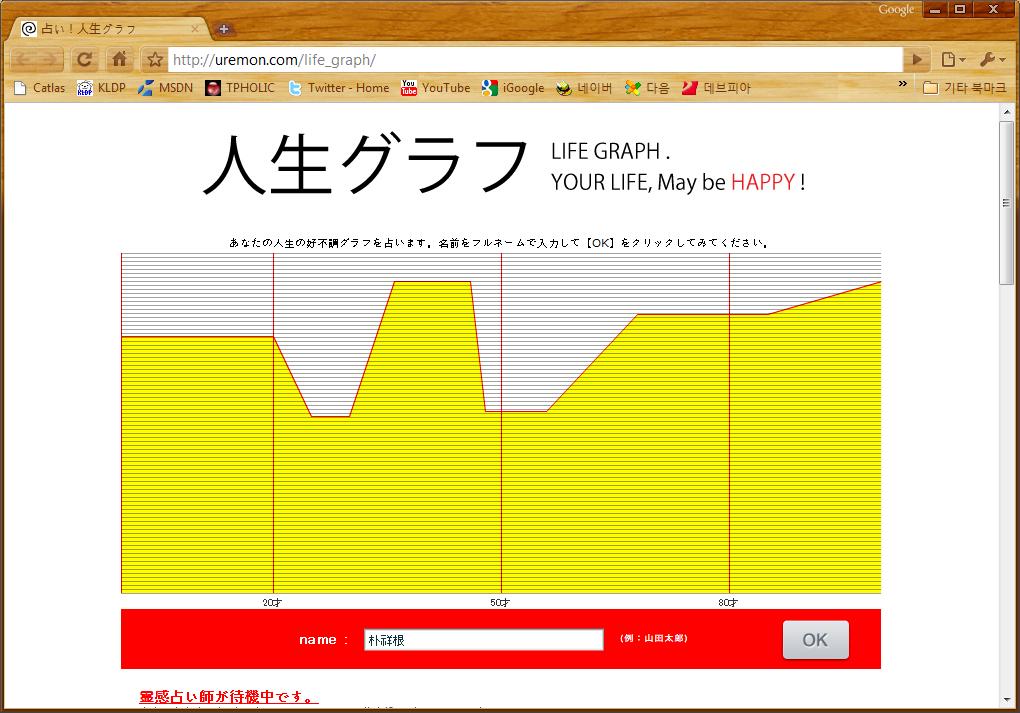
Task: Open a new browser tab
Action: pyautogui.click(x=224, y=29)
